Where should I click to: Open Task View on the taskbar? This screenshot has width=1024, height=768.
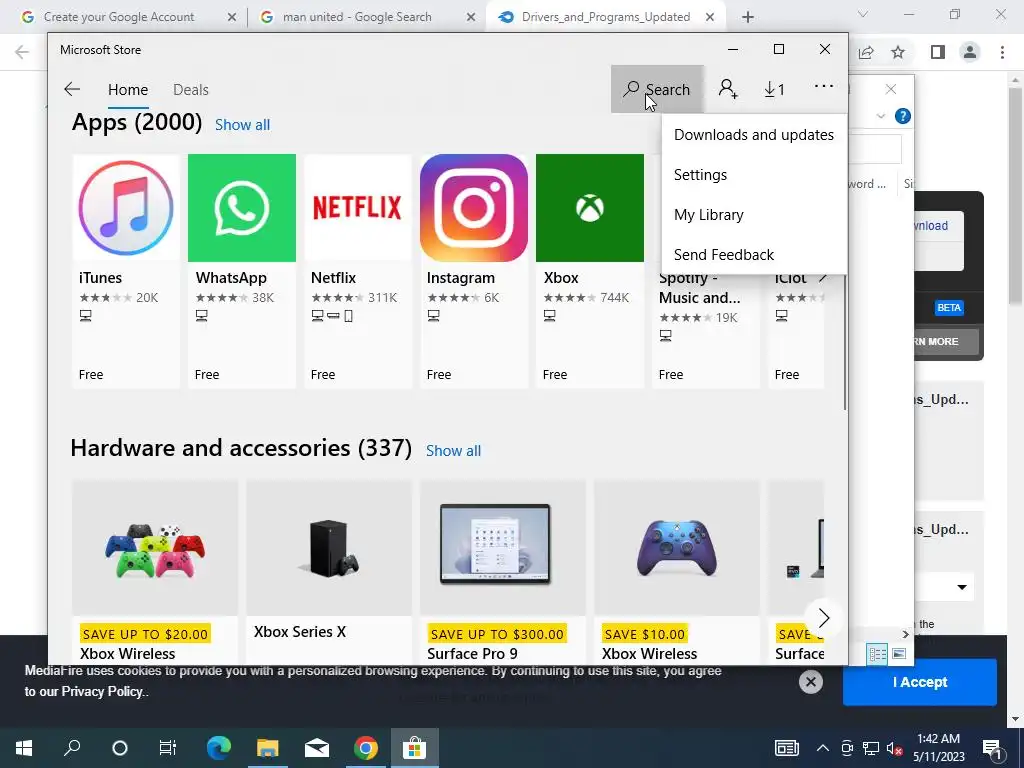(168, 748)
